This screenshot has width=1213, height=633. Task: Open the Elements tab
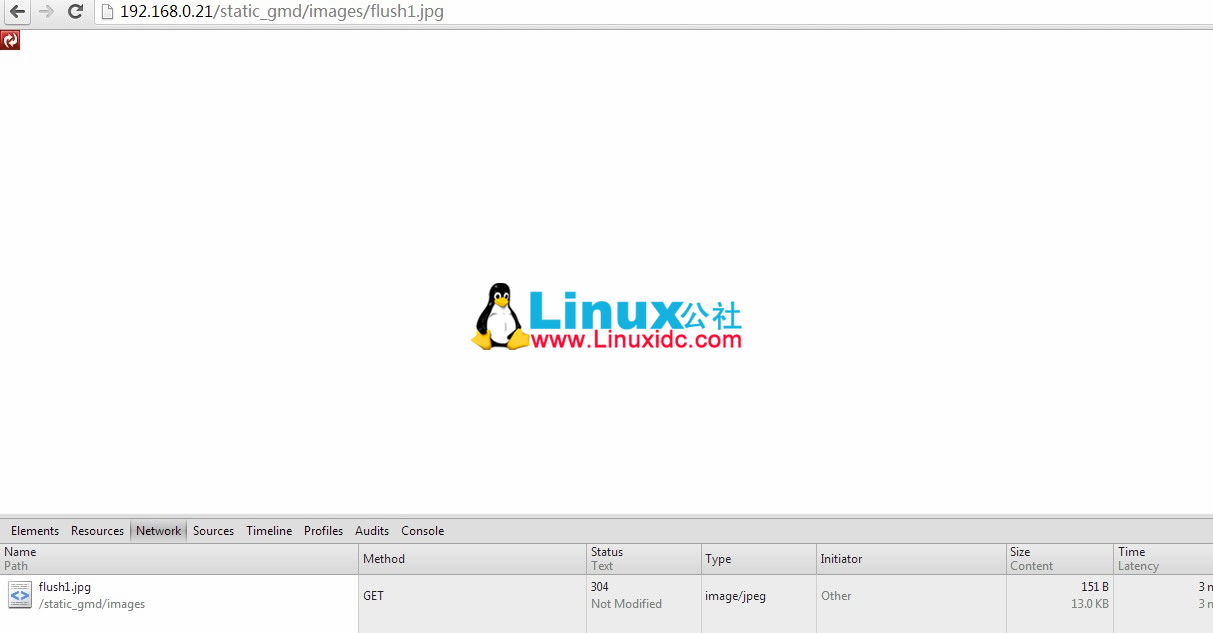tap(35, 531)
